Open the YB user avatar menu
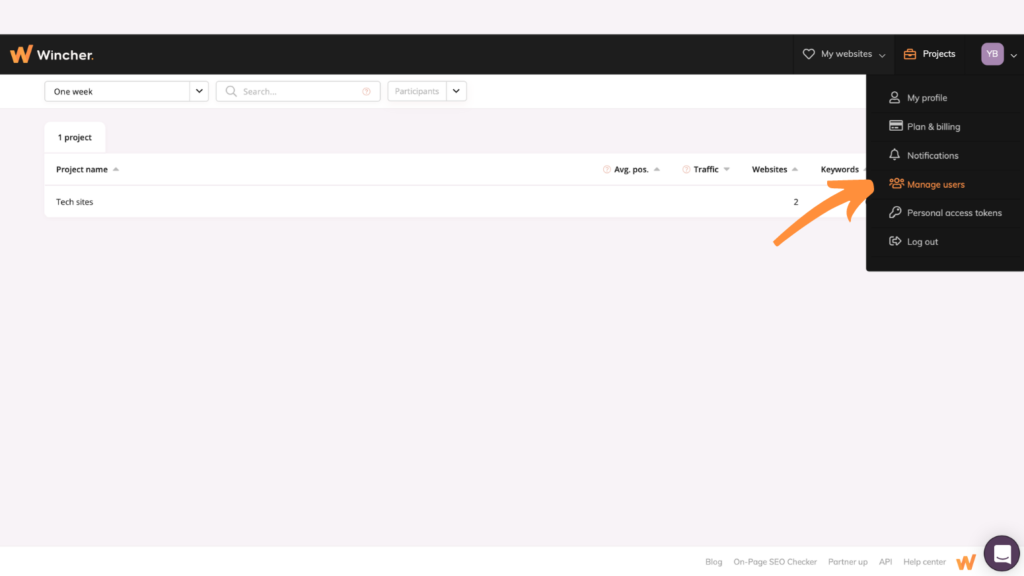 coord(992,54)
